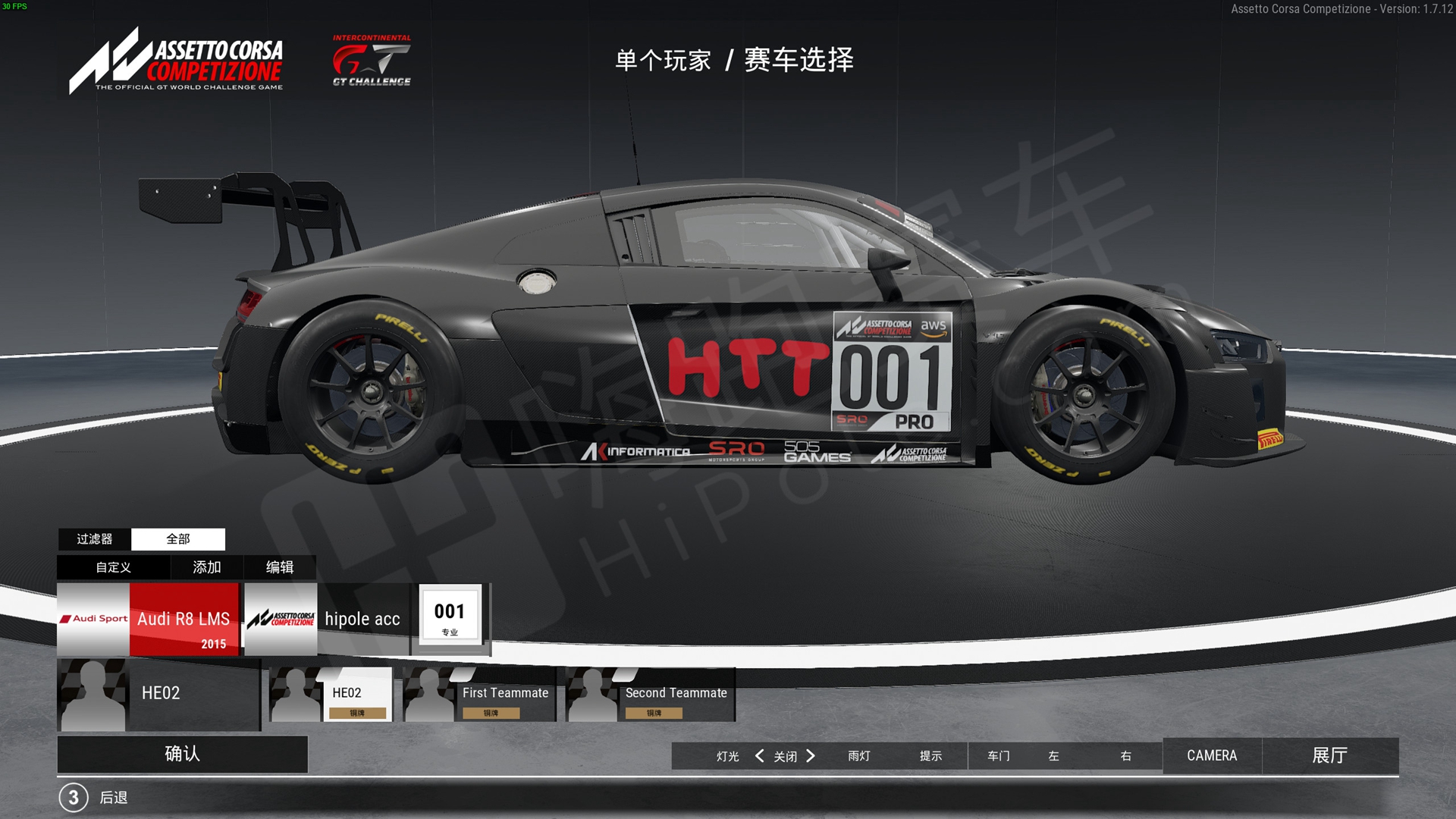The width and height of the screenshot is (1456, 819).
Task: Toggle the 提示 indicator option
Action: [931, 756]
